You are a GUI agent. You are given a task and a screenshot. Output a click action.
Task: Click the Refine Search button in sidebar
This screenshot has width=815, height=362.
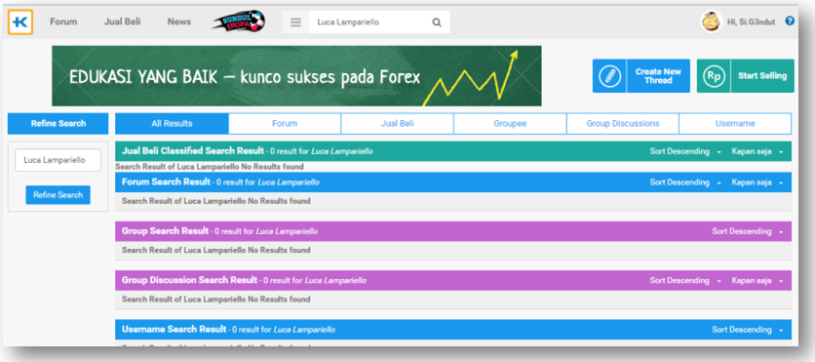coord(58,195)
